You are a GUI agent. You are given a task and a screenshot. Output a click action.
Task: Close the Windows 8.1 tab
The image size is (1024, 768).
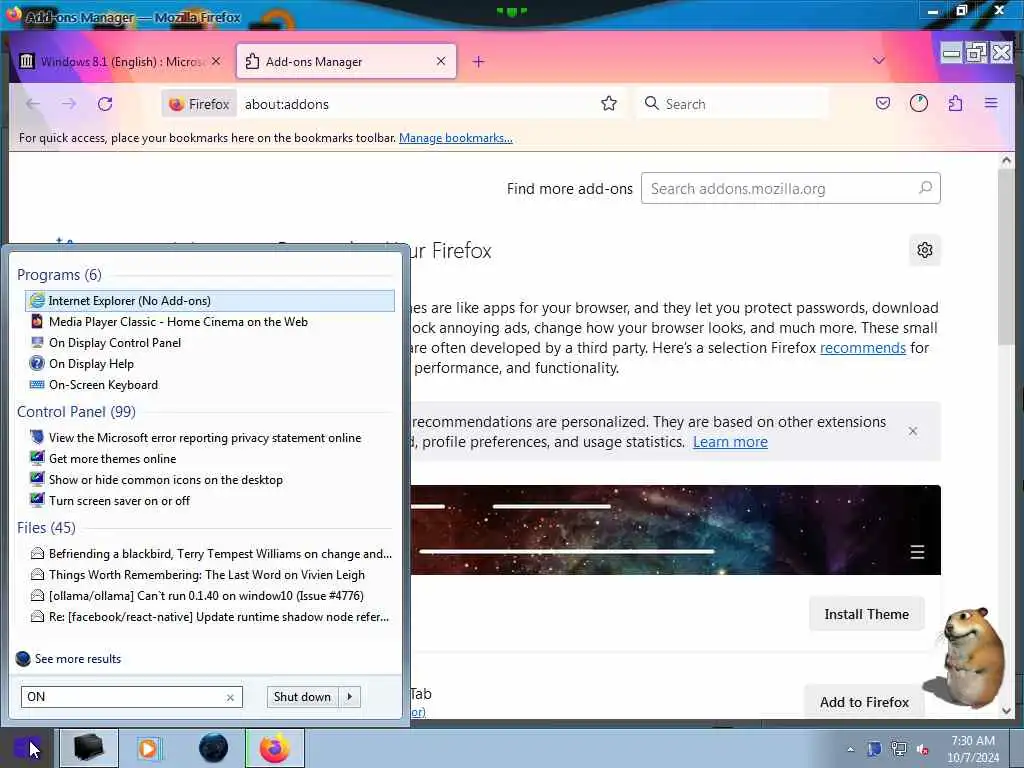click(x=216, y=61)
